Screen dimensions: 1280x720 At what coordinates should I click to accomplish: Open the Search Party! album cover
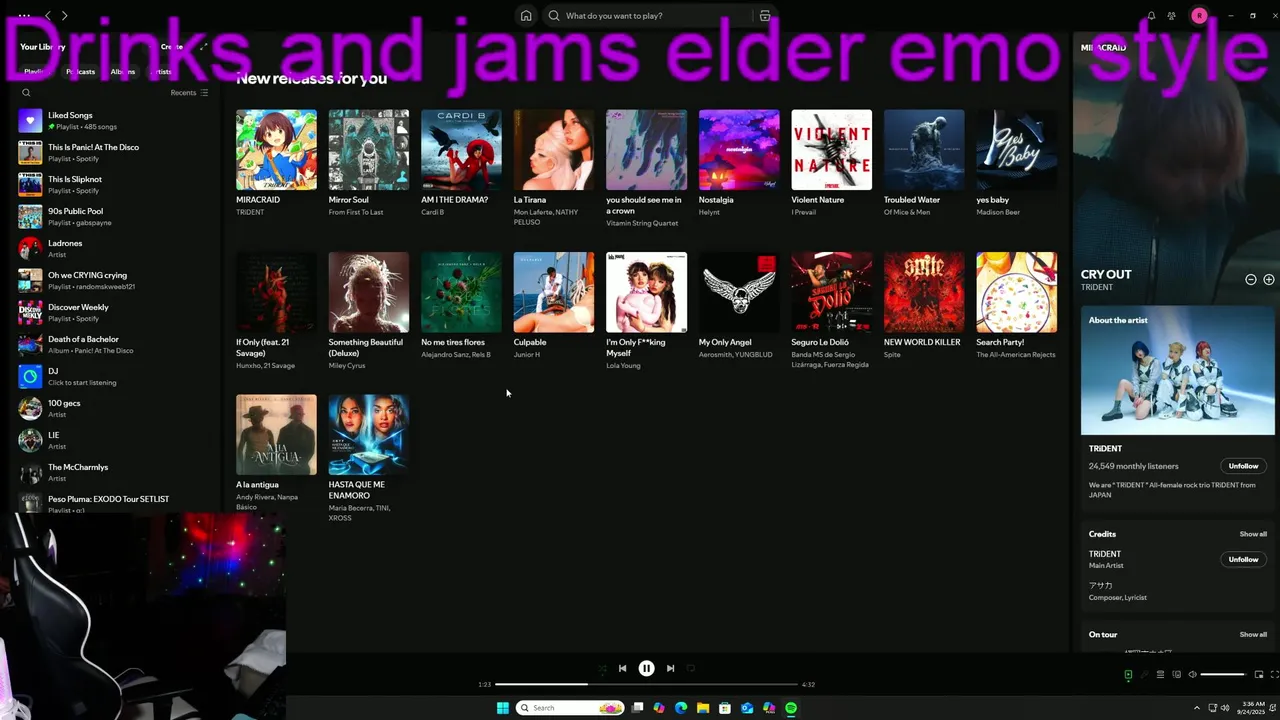pos(1016,292)
